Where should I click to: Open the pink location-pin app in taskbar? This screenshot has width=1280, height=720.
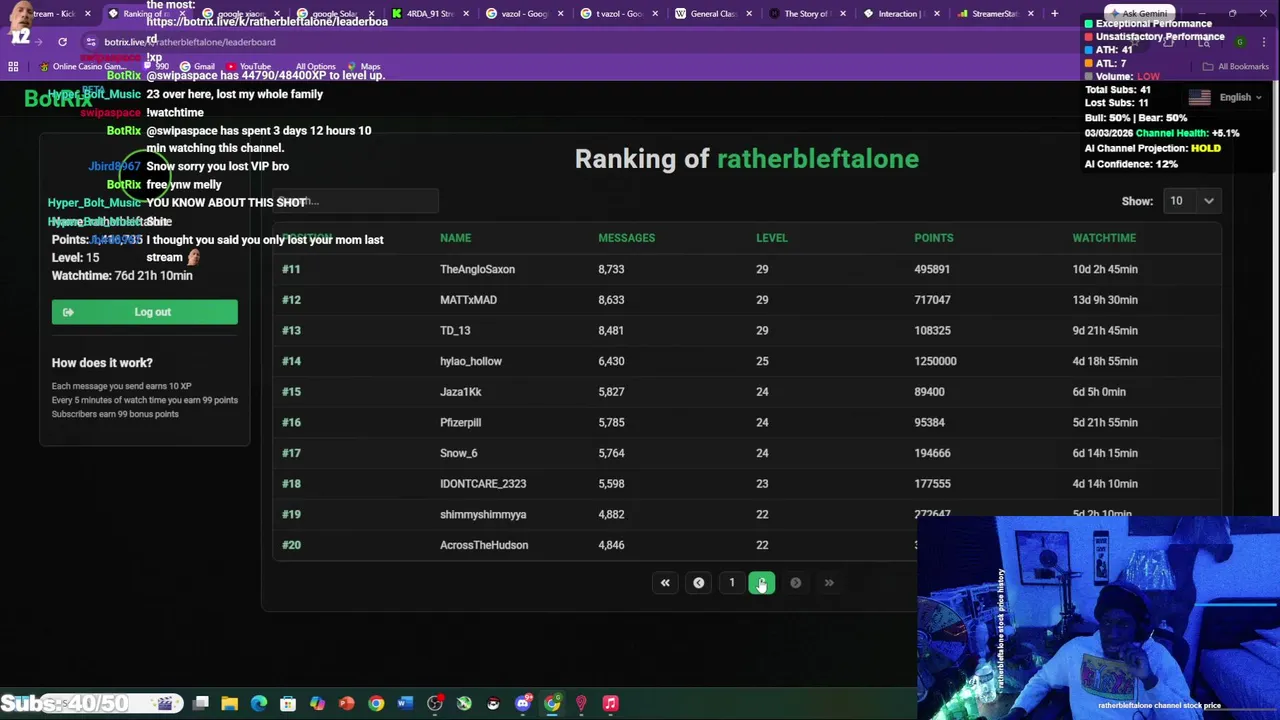pyautogui.click(x=581, y=704)
